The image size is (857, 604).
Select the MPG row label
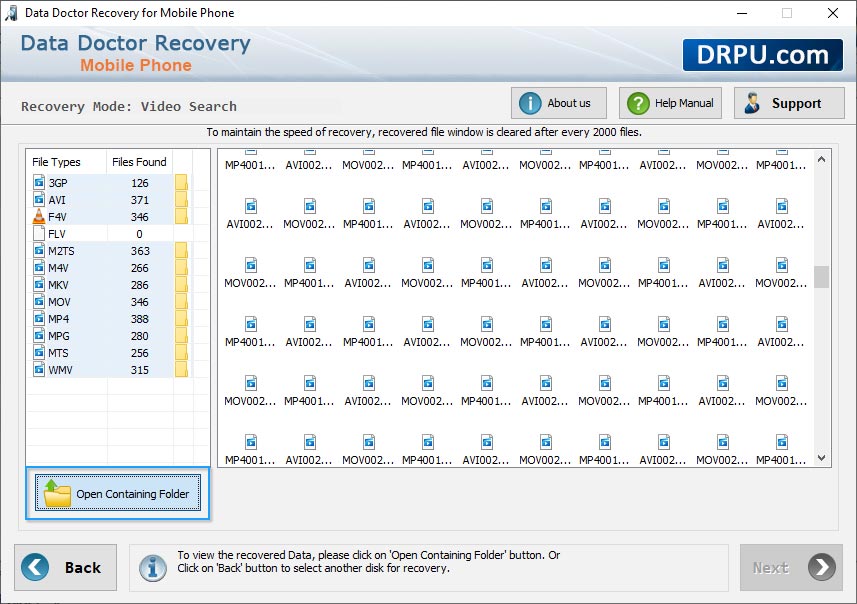pos(59,336)
